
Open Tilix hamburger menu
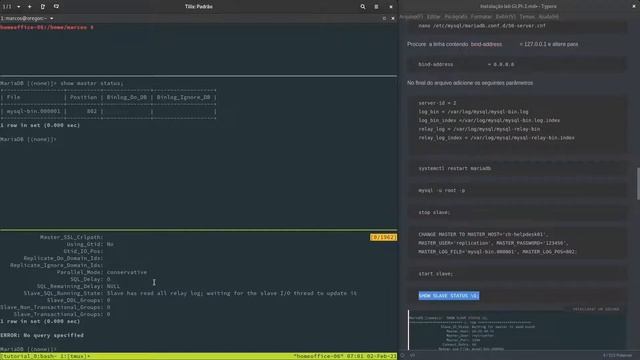coord(376,7)
